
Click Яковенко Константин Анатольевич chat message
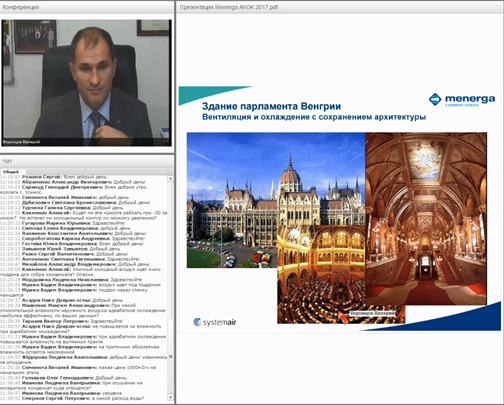click(x=73, y=233)
